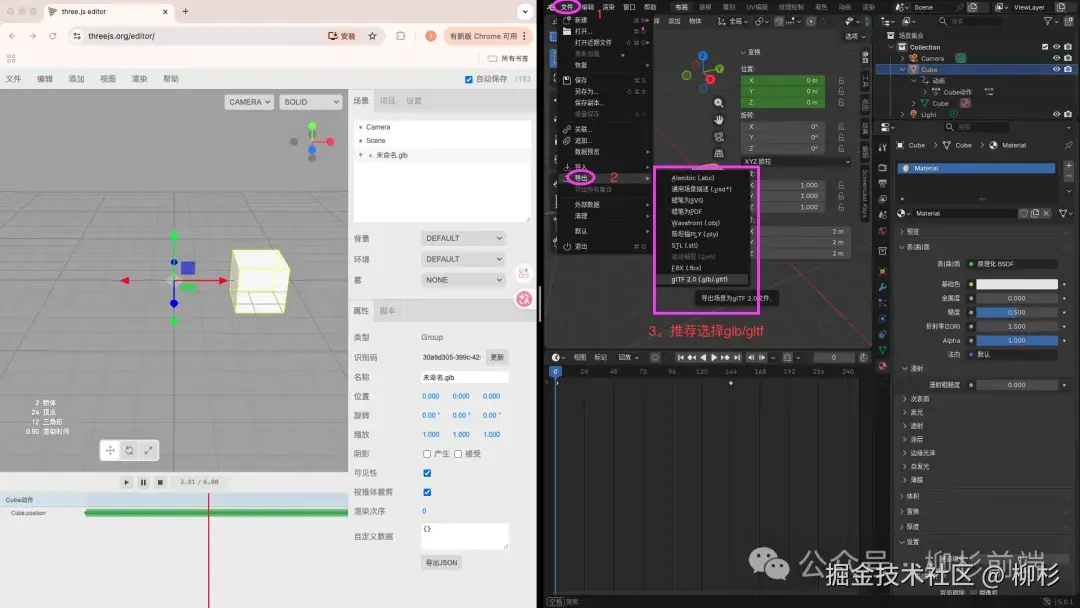Open a new Chrome tab
The height and width of the screenshot is (608, 1080).
tap(185, 12)
